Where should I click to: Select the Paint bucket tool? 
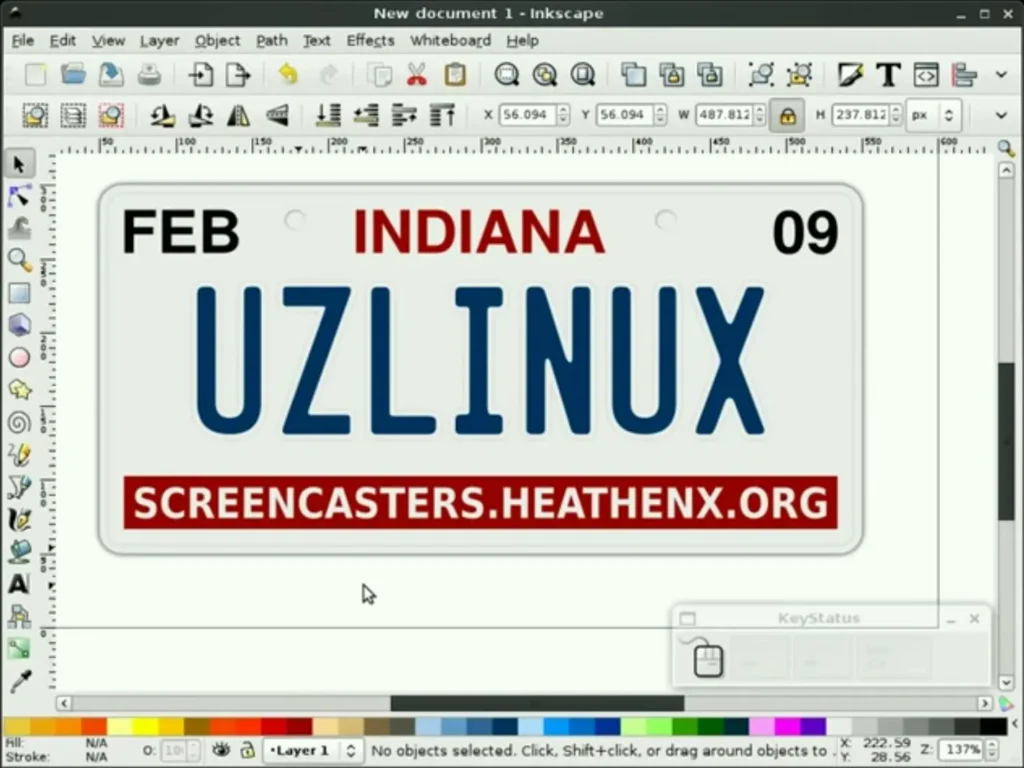19,552
